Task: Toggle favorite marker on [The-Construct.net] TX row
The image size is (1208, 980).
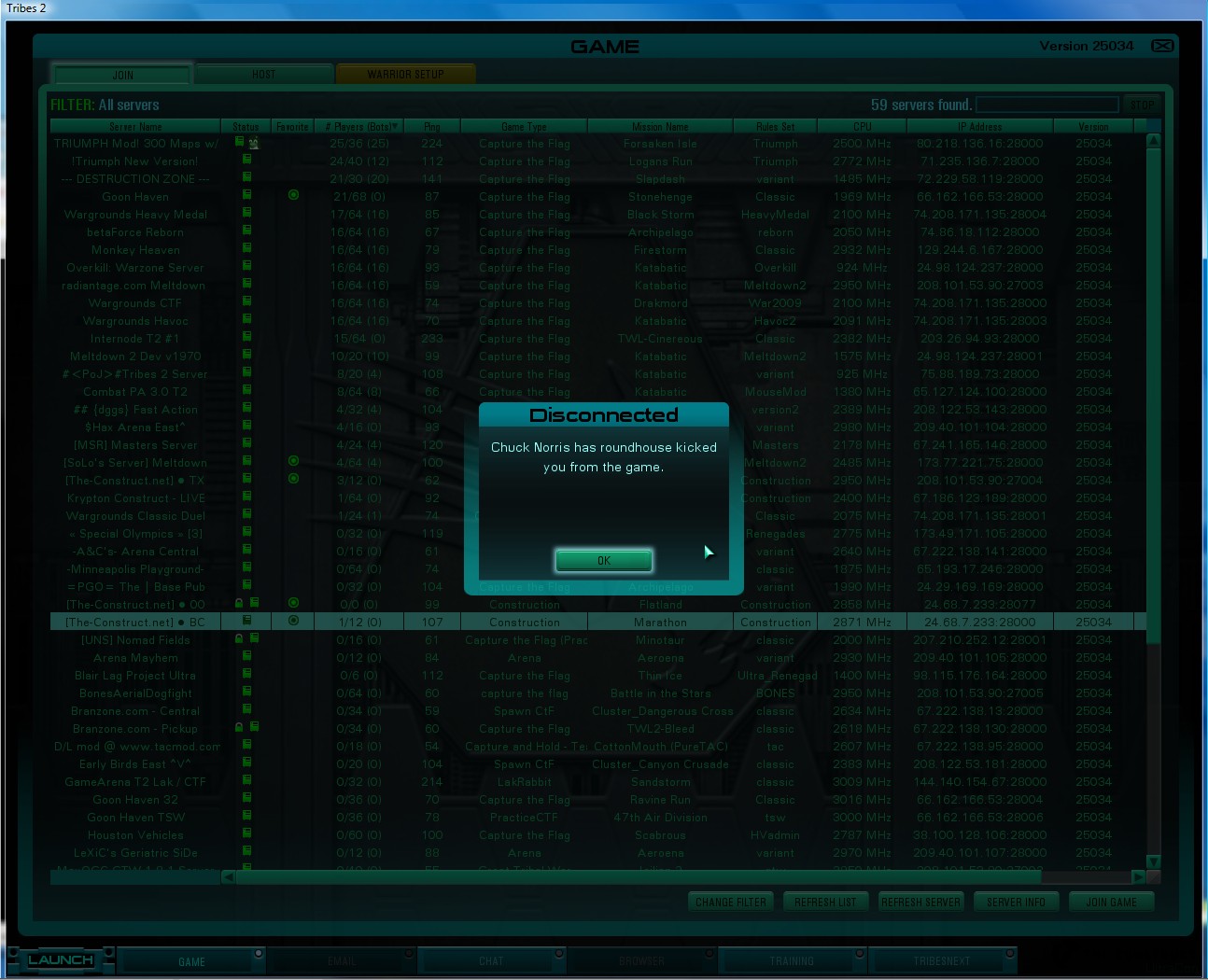Action: pyautogui.click(x=293, y=479)
